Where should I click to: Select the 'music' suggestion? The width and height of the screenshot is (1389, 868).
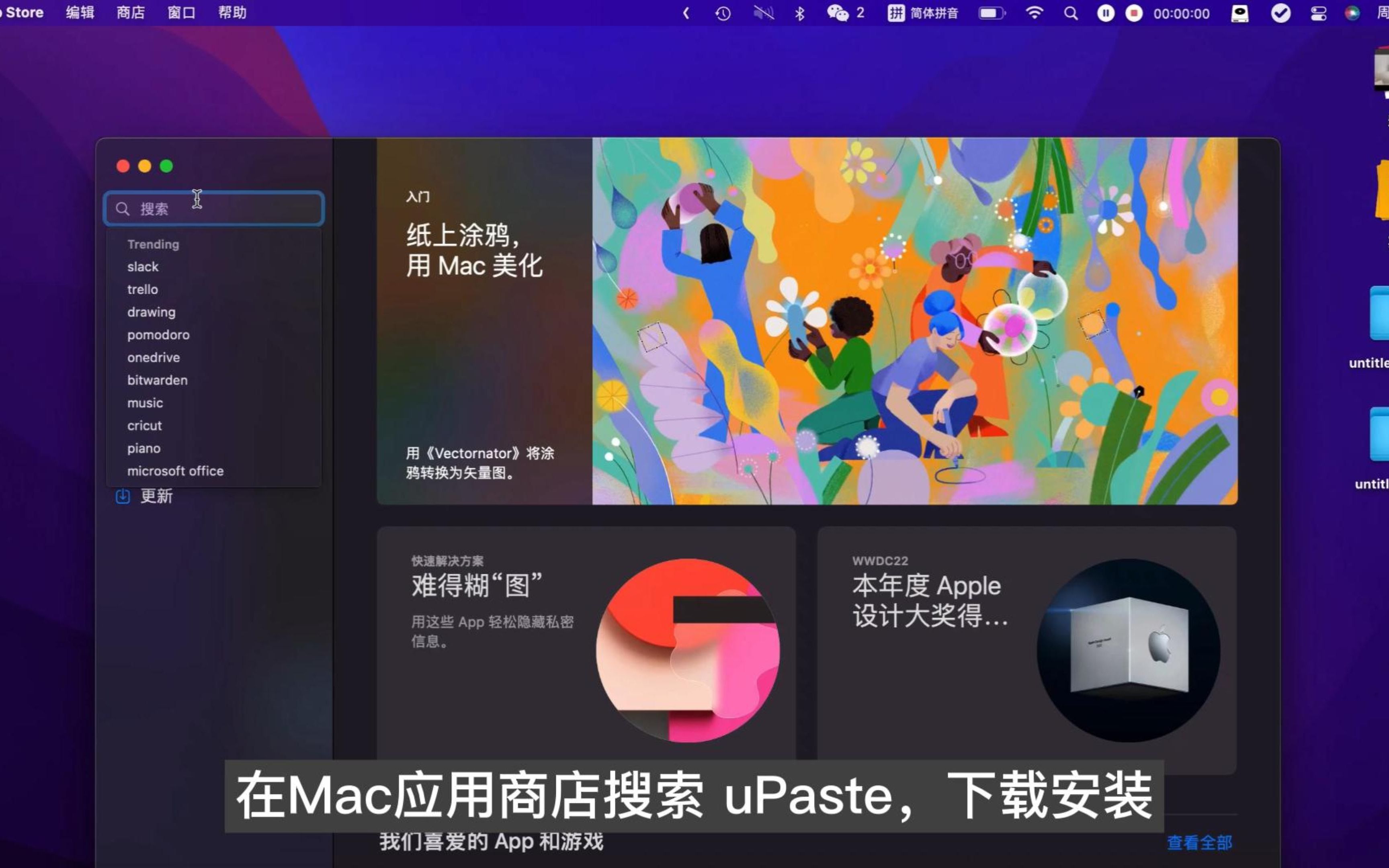(145, 403)
